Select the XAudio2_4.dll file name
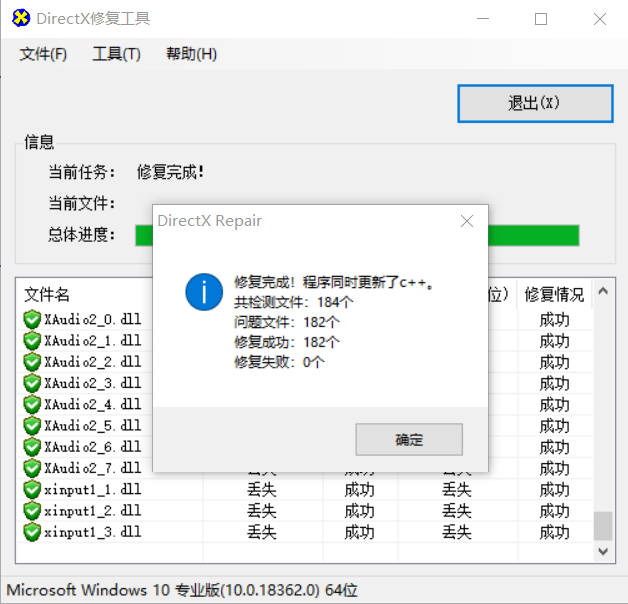Viewport: 628px width, 604px height. point(93,405)
